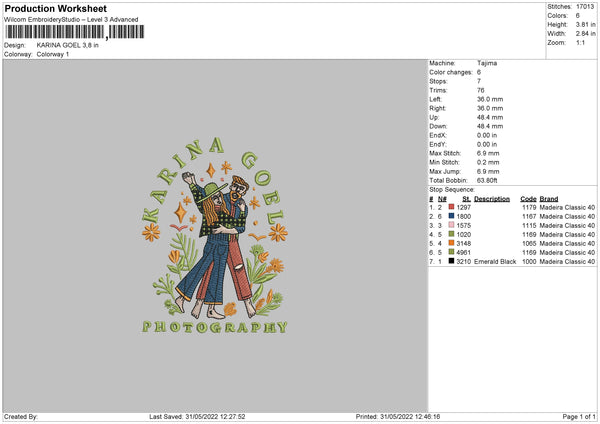This screenshot has height=424, width=600.
Task: Click the stitch count '1800' in row 2
Action: click(463, 217)
